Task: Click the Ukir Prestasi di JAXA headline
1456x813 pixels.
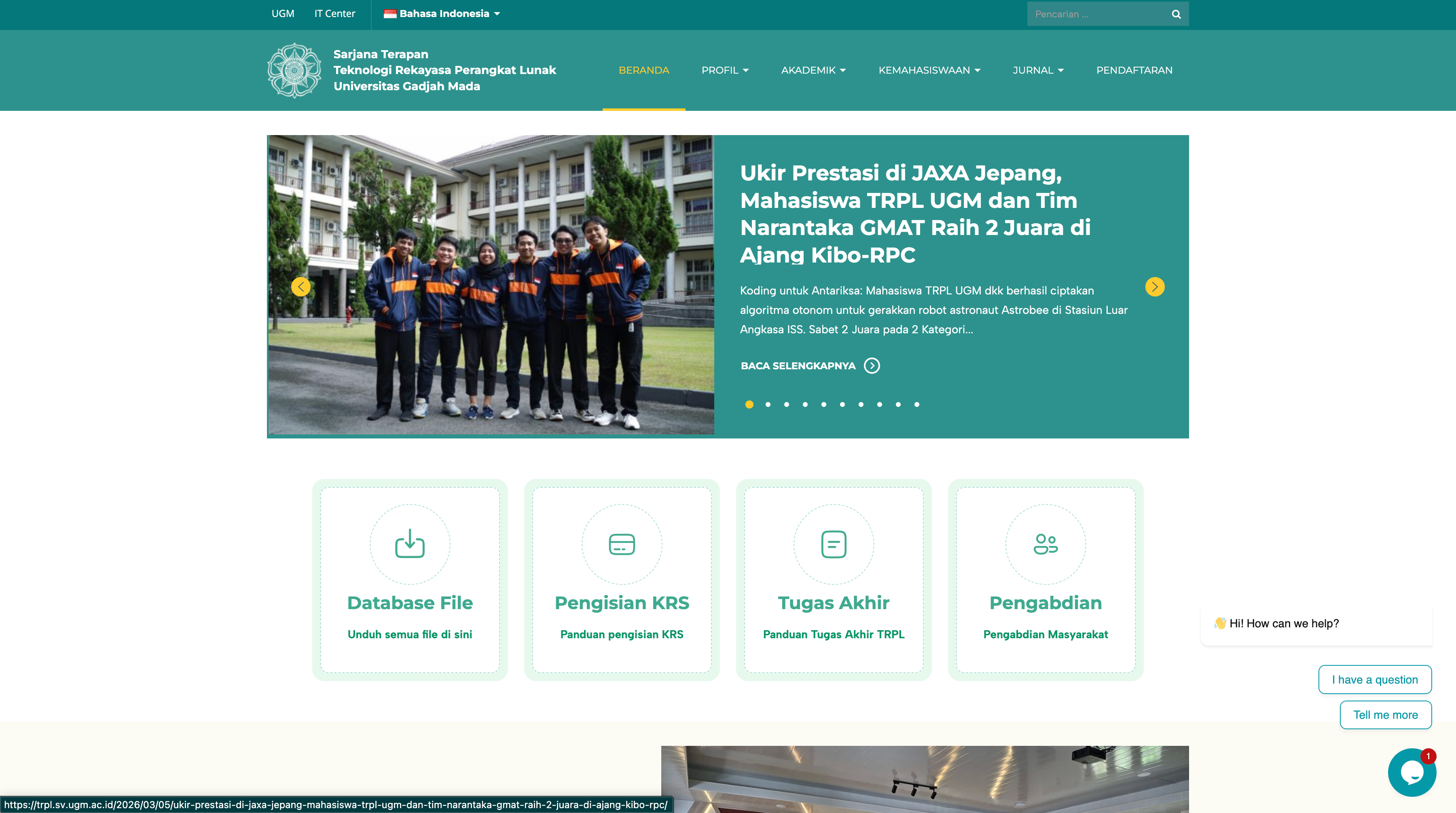Action: pos(915,214)
